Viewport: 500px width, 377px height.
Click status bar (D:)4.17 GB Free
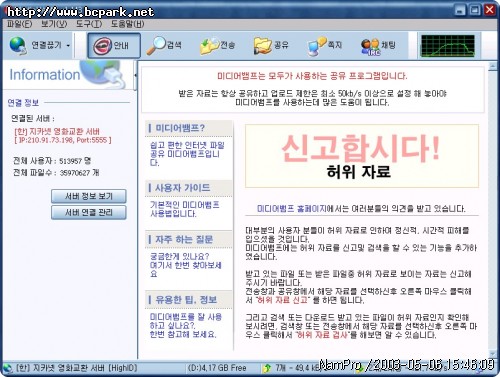[x=217, y=368]
